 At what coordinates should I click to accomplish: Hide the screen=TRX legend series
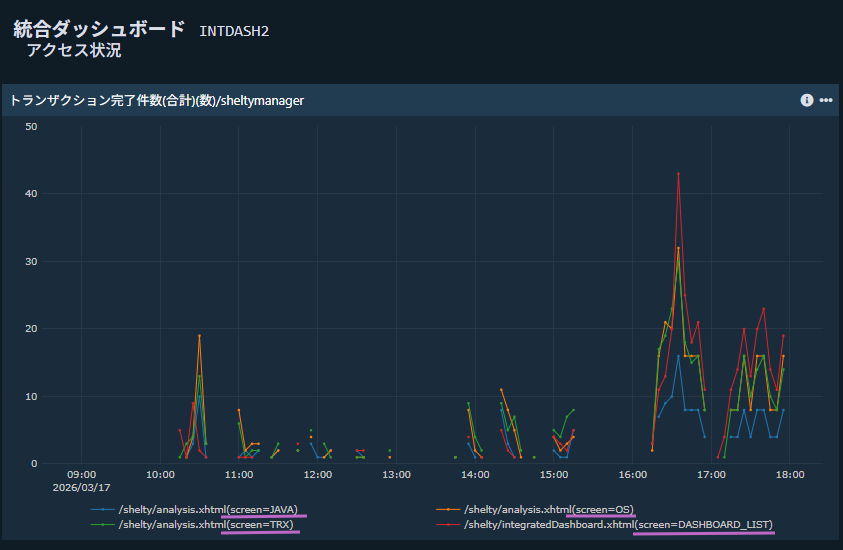[205, 524]
